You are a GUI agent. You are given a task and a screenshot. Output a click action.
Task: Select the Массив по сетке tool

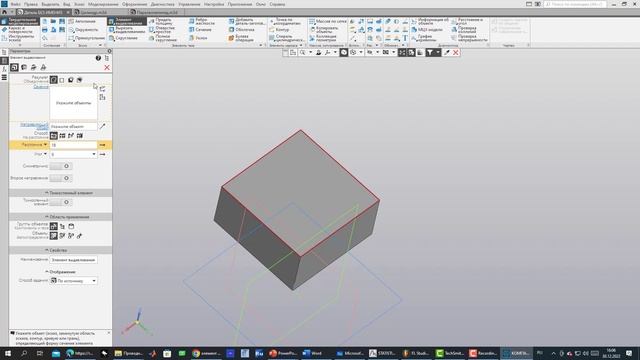point(328,21)
